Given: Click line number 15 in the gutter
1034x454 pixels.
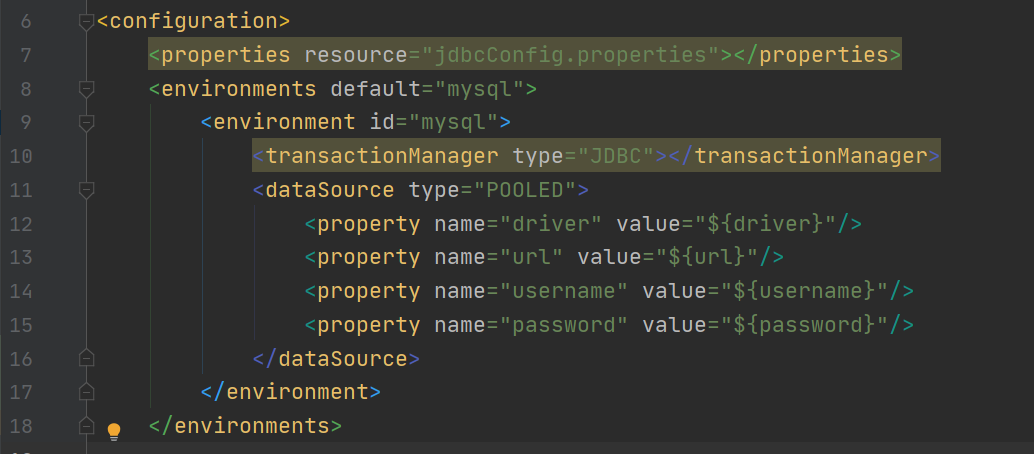Looking at the screenshot, I should [x=19, y=325].
